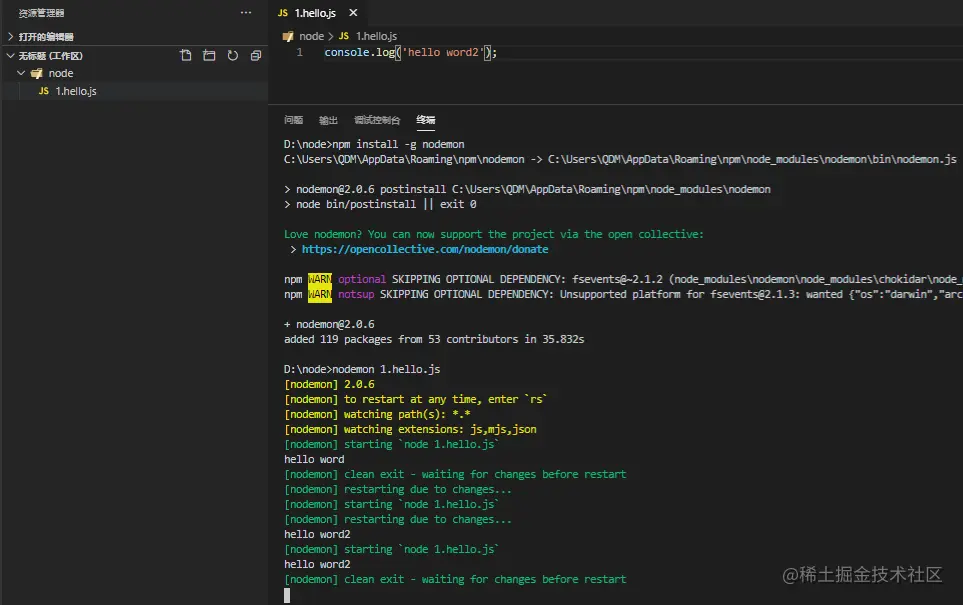
Task: Switch to the 输出 panel tab
Action: [328, 120]
